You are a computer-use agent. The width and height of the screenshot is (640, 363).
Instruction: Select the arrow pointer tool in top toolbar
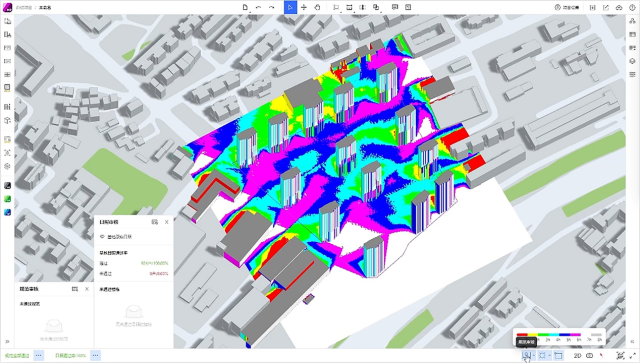click(290, 7)
